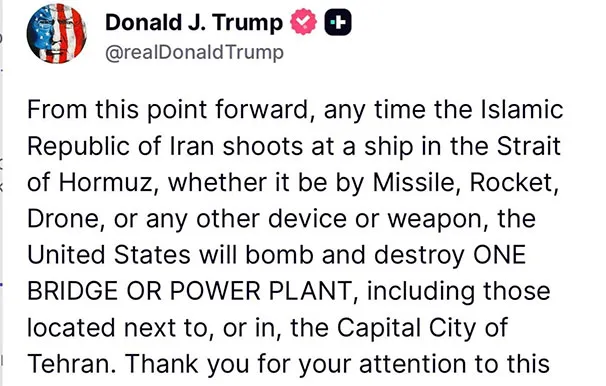Viewport: 606px width, 386px height.
Task: Click the black plus badge icon
Action: tap(338, 22)
